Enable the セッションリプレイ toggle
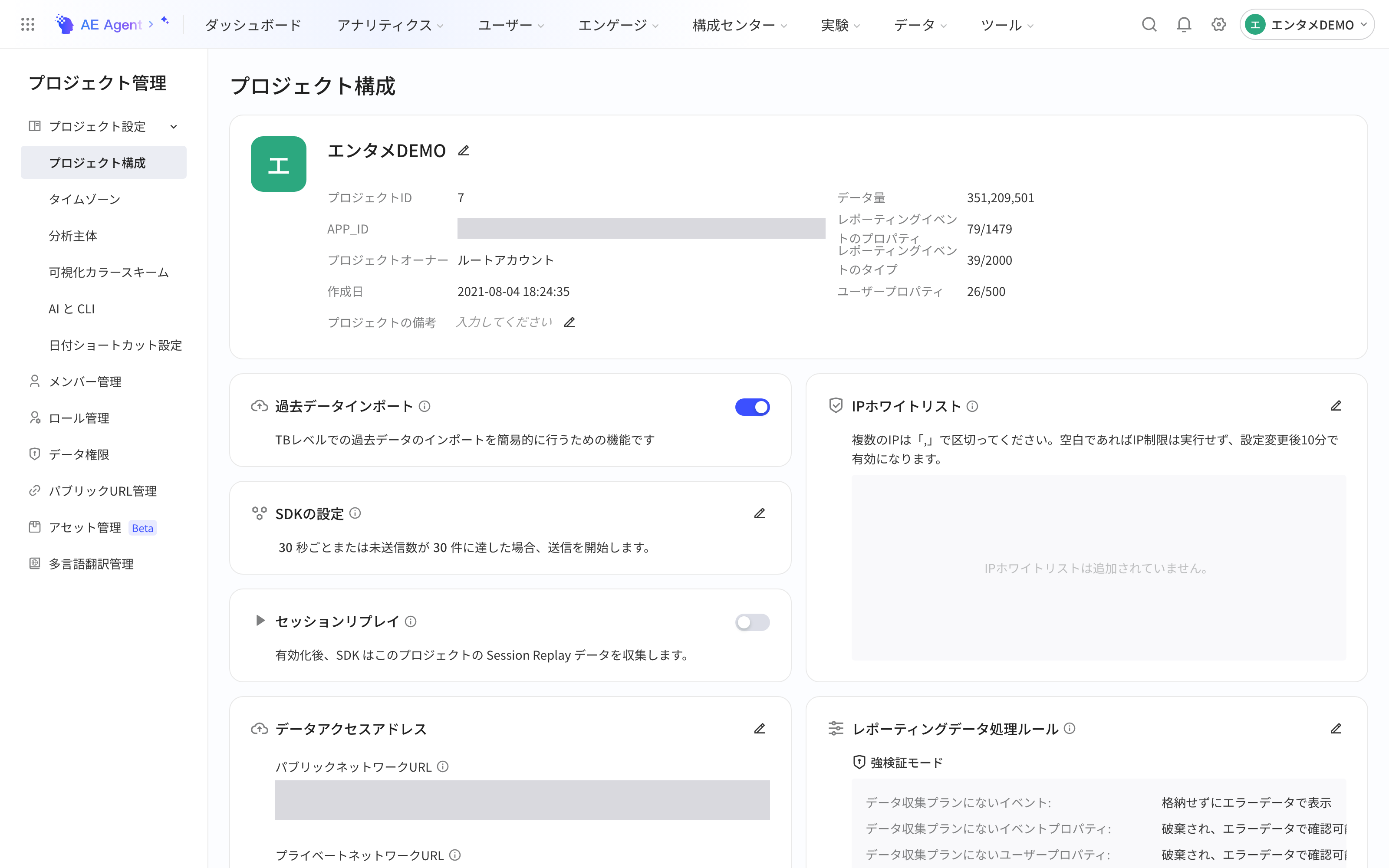1389x868 pixels. pos(752,622)
